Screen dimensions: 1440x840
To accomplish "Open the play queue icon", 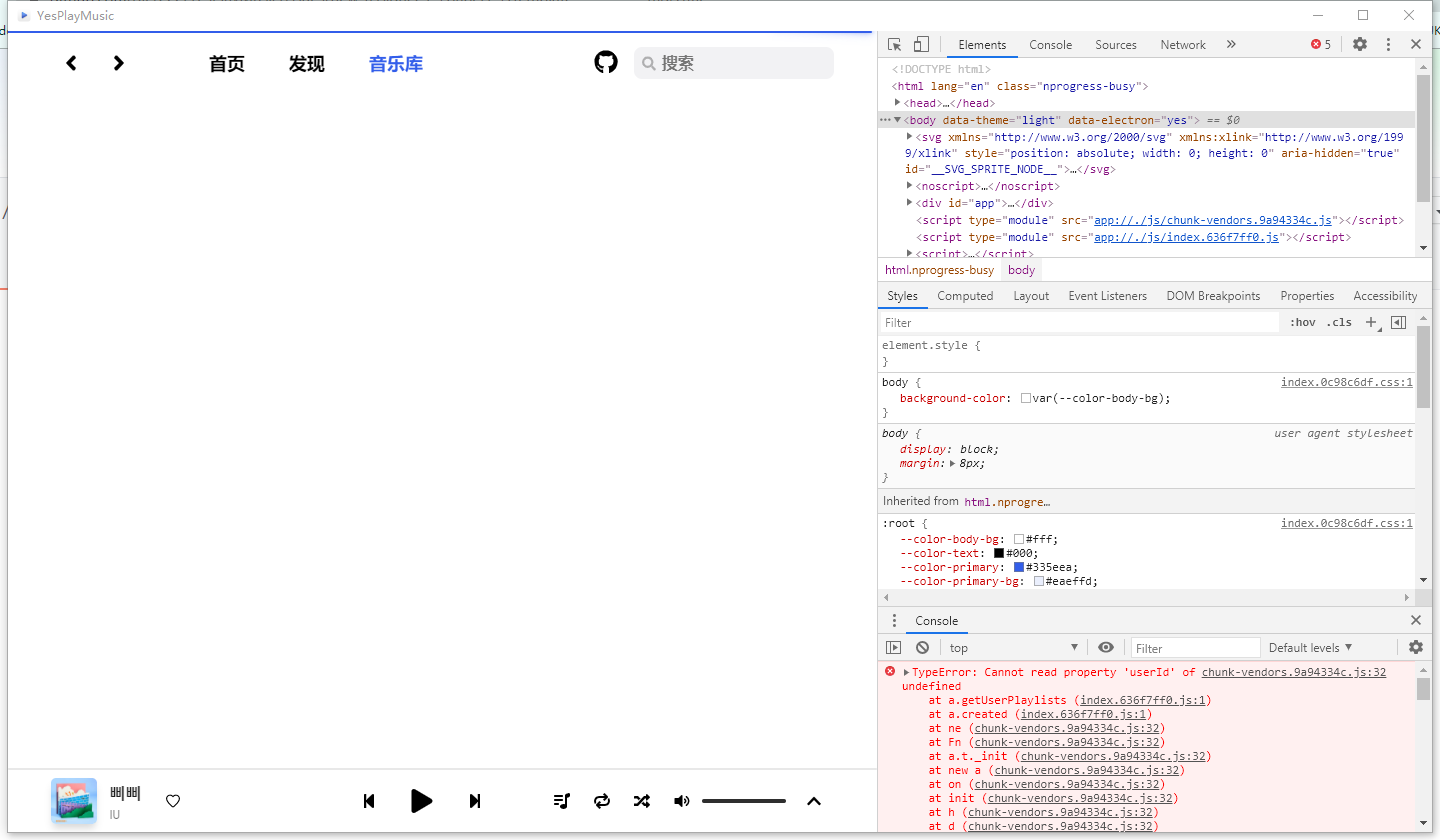I will [561, 800].
